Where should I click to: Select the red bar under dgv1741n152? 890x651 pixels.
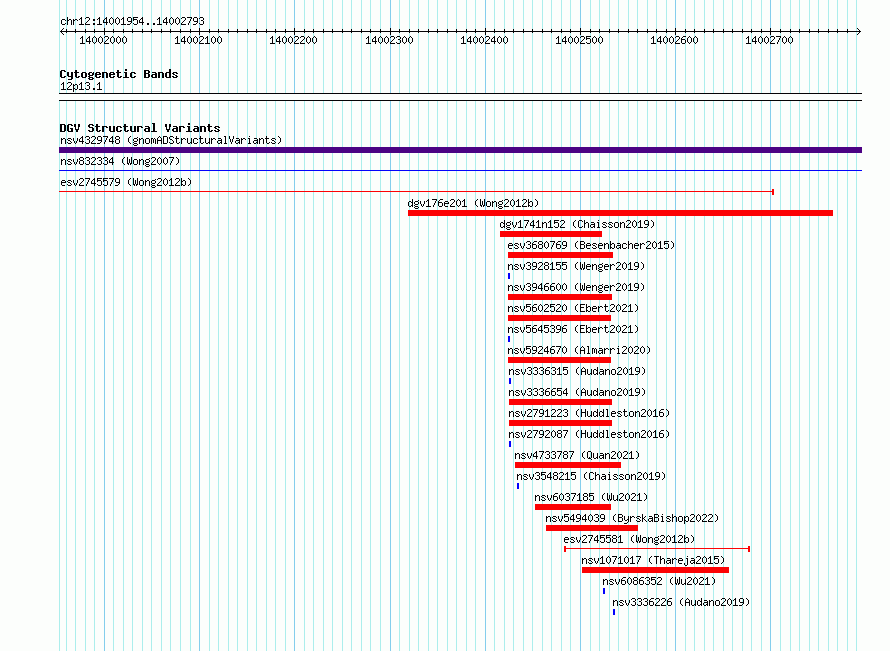pyautogui.click(x=551, y=234)
